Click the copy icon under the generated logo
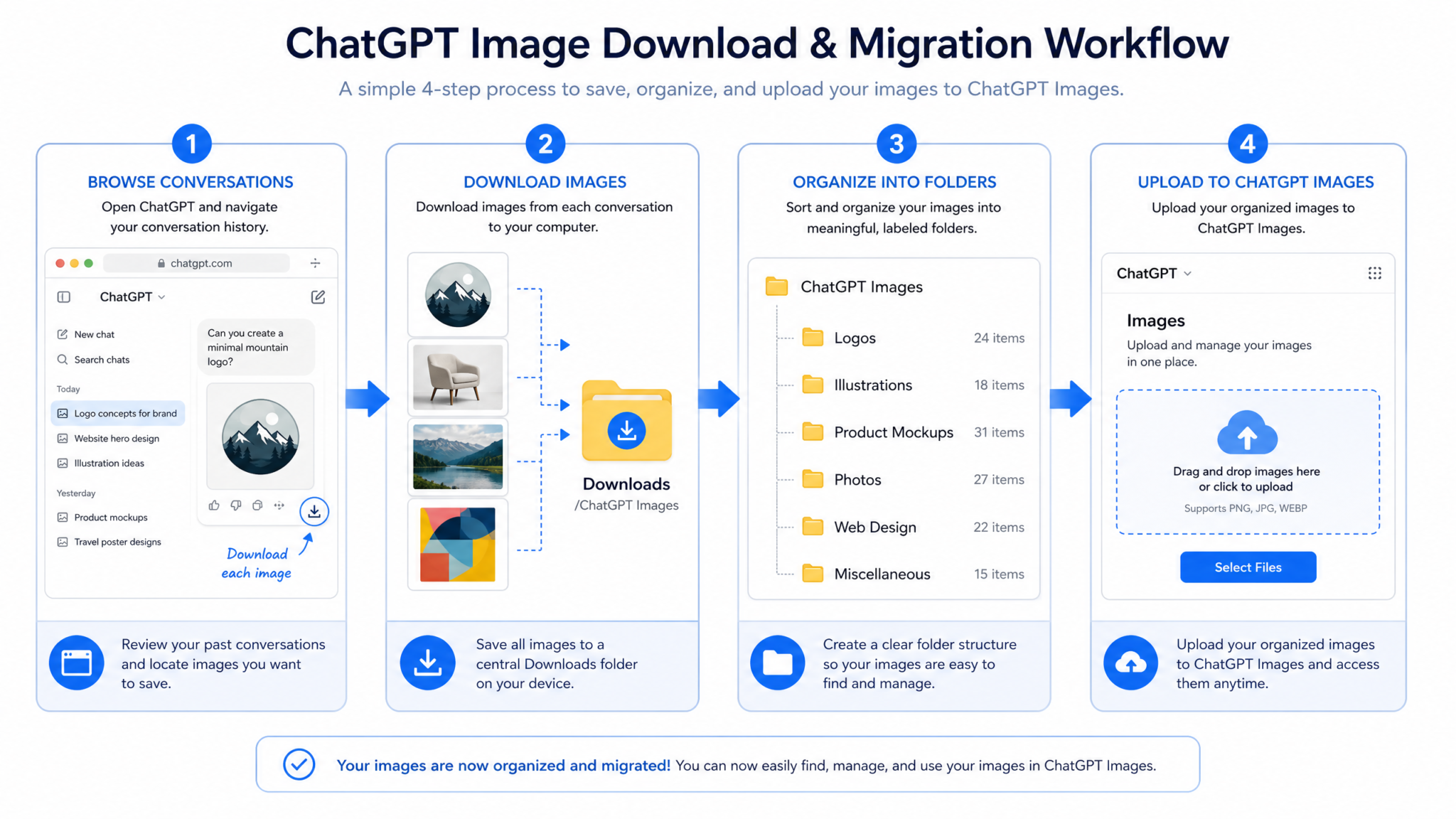Screen dimensions: 1456x819 coord(257,505)
